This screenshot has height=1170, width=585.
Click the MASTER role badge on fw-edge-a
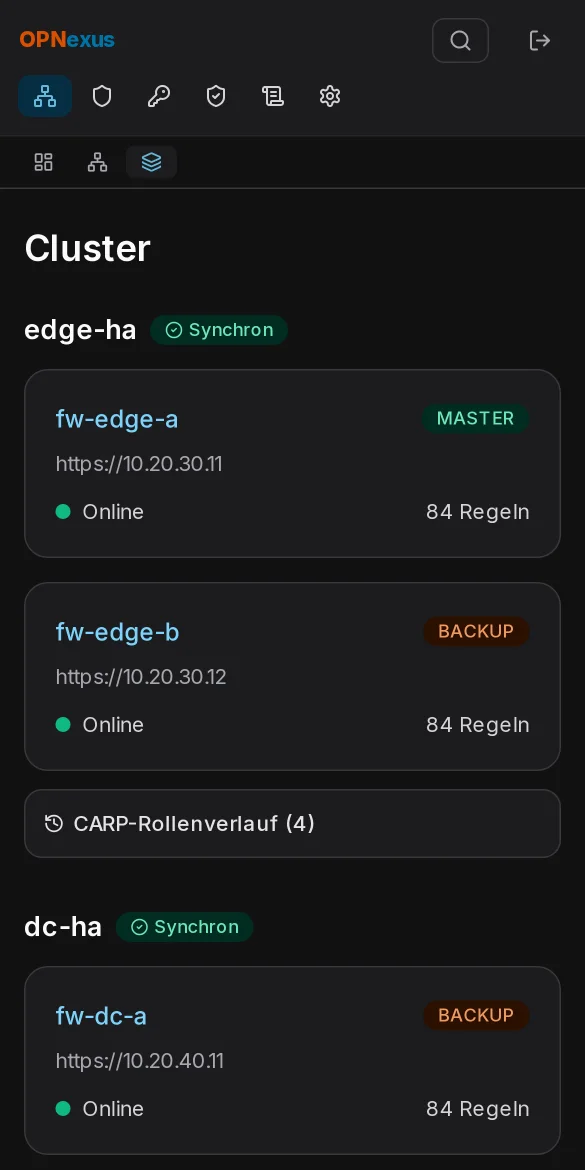click(476, 419)
